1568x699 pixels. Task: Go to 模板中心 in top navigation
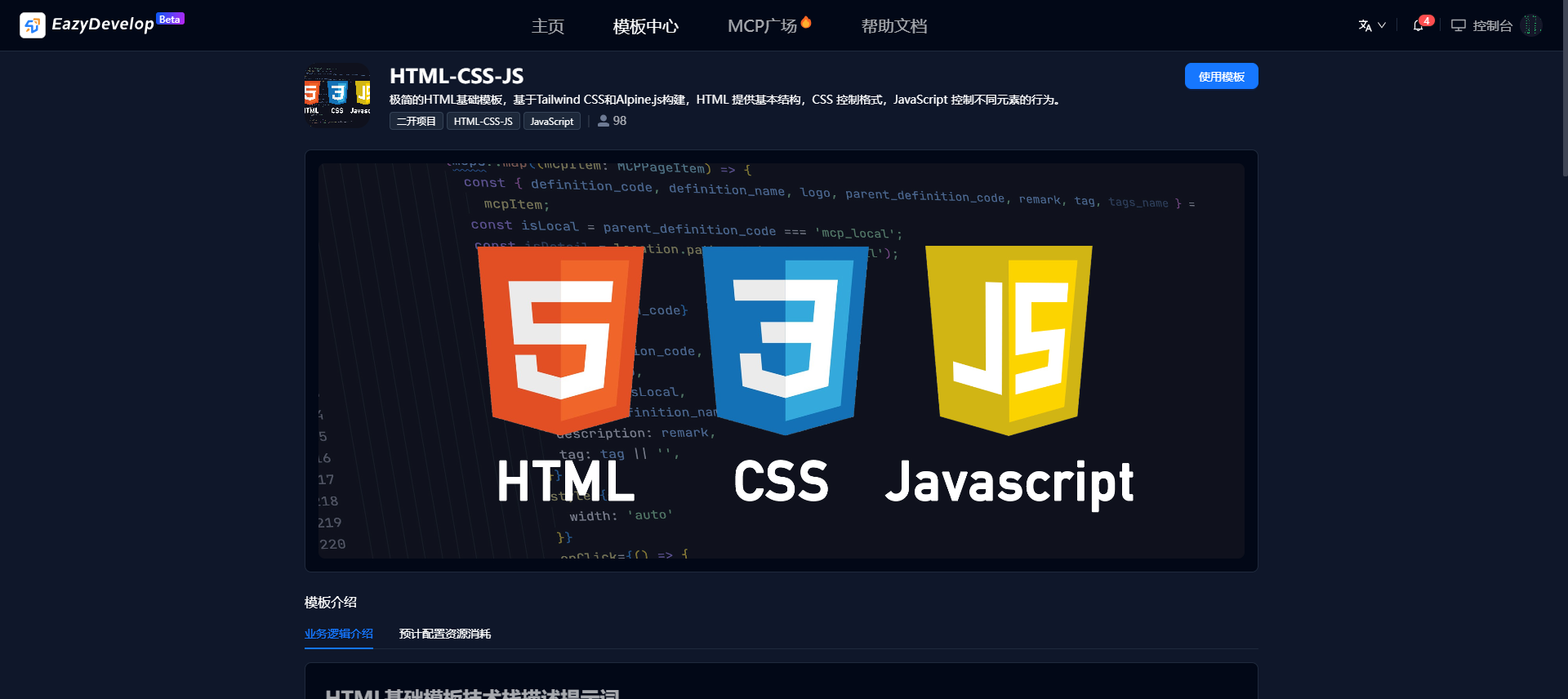pyautogui.click(x=645, y=26)
